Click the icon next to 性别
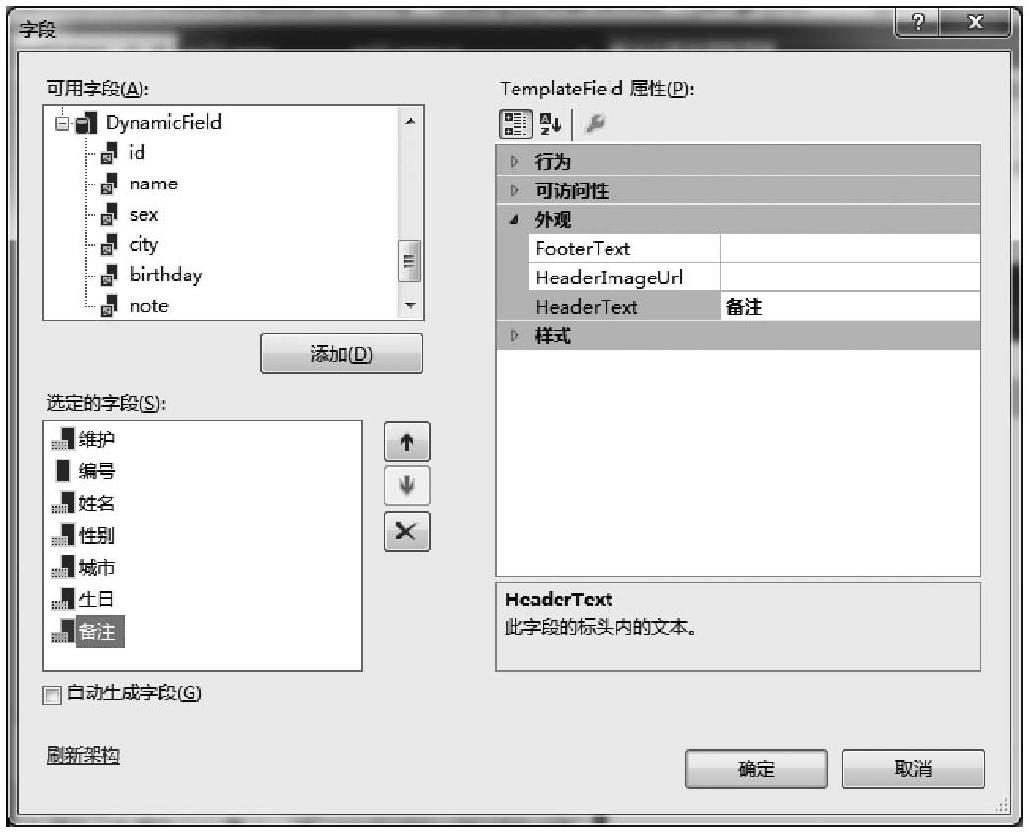1030x832 pixels. point(63,535)
